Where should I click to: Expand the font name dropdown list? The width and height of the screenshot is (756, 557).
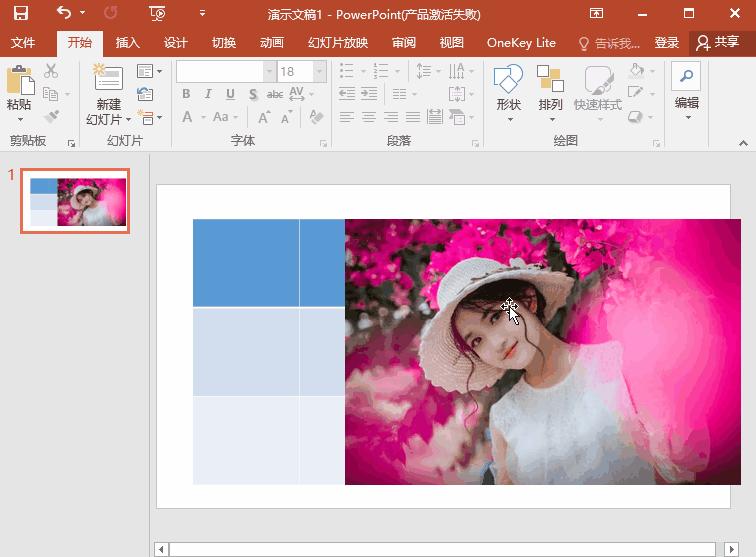coord(269,72)
